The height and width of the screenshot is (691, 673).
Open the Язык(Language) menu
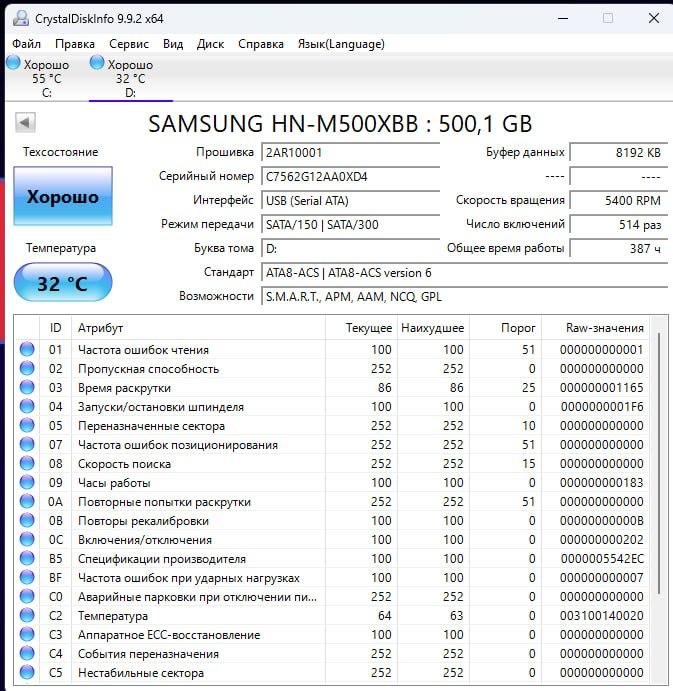(341, 44)
